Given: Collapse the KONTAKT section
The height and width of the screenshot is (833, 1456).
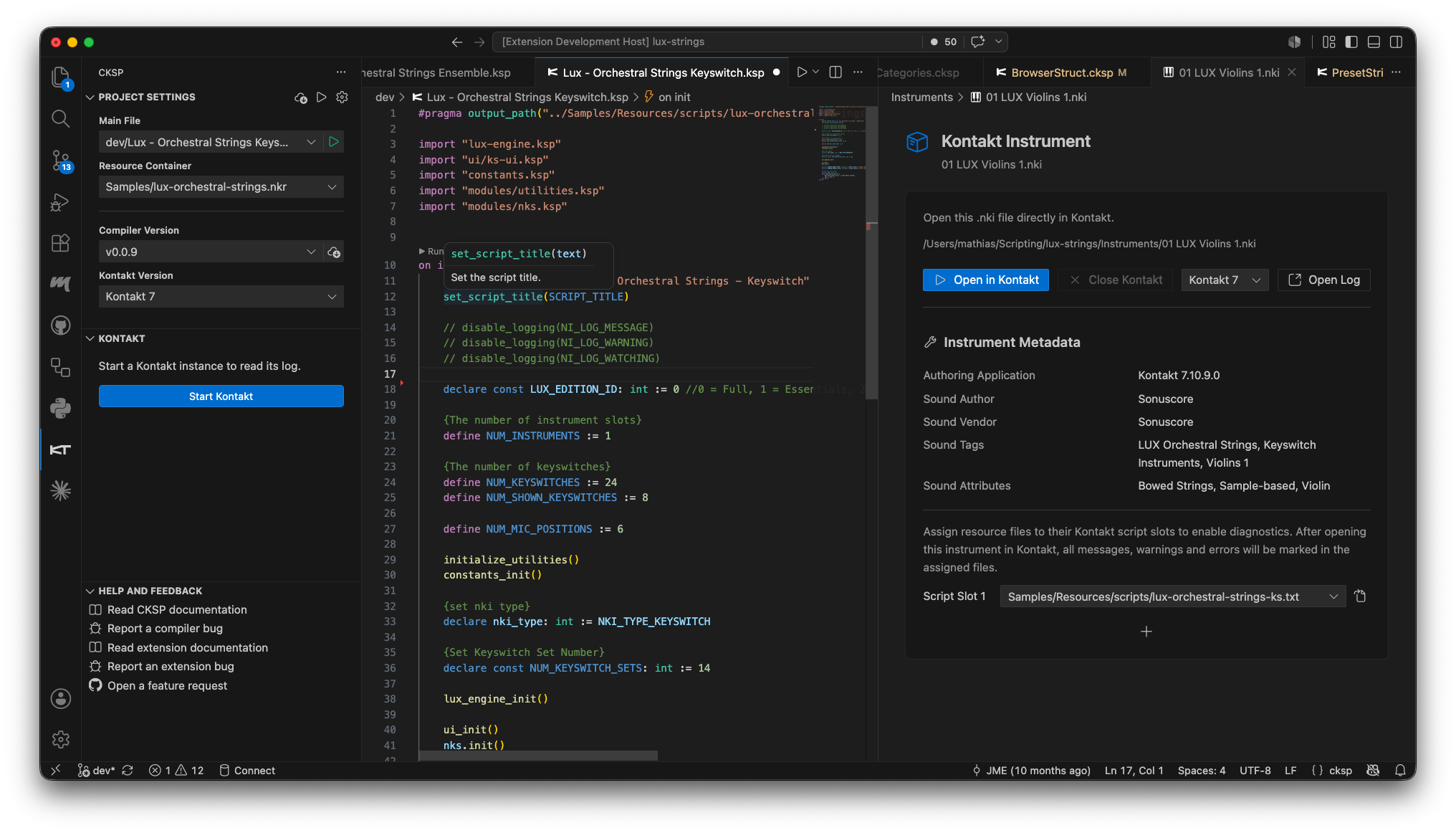Looking at the screenshot, I should tap(121, 338).
